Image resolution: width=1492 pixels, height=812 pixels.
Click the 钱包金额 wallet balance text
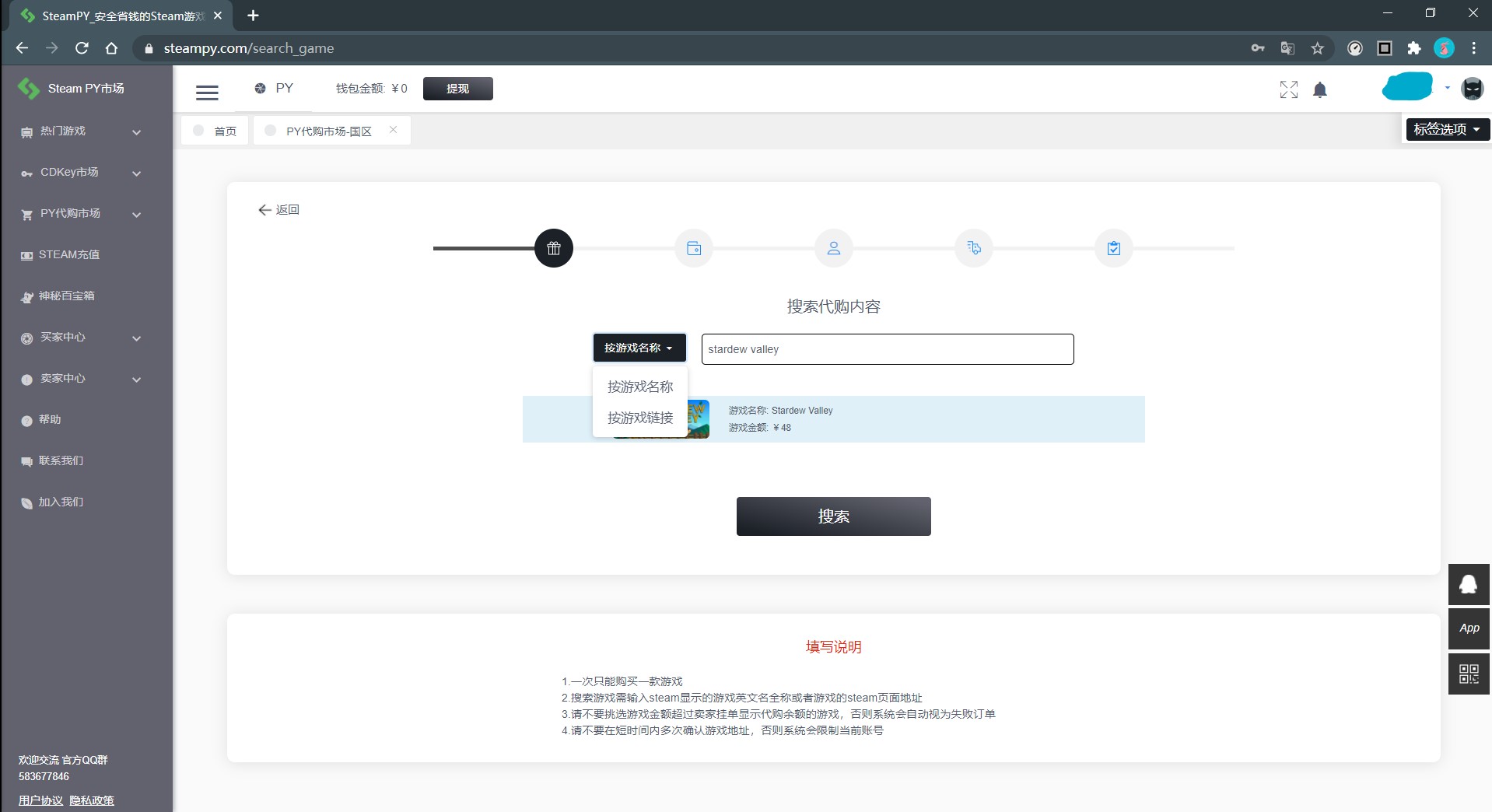point(371,89)
